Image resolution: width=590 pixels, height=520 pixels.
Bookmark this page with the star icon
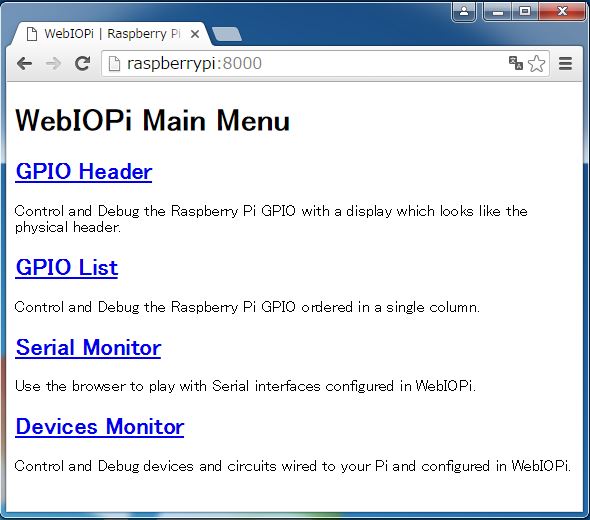tap(537, 64)
